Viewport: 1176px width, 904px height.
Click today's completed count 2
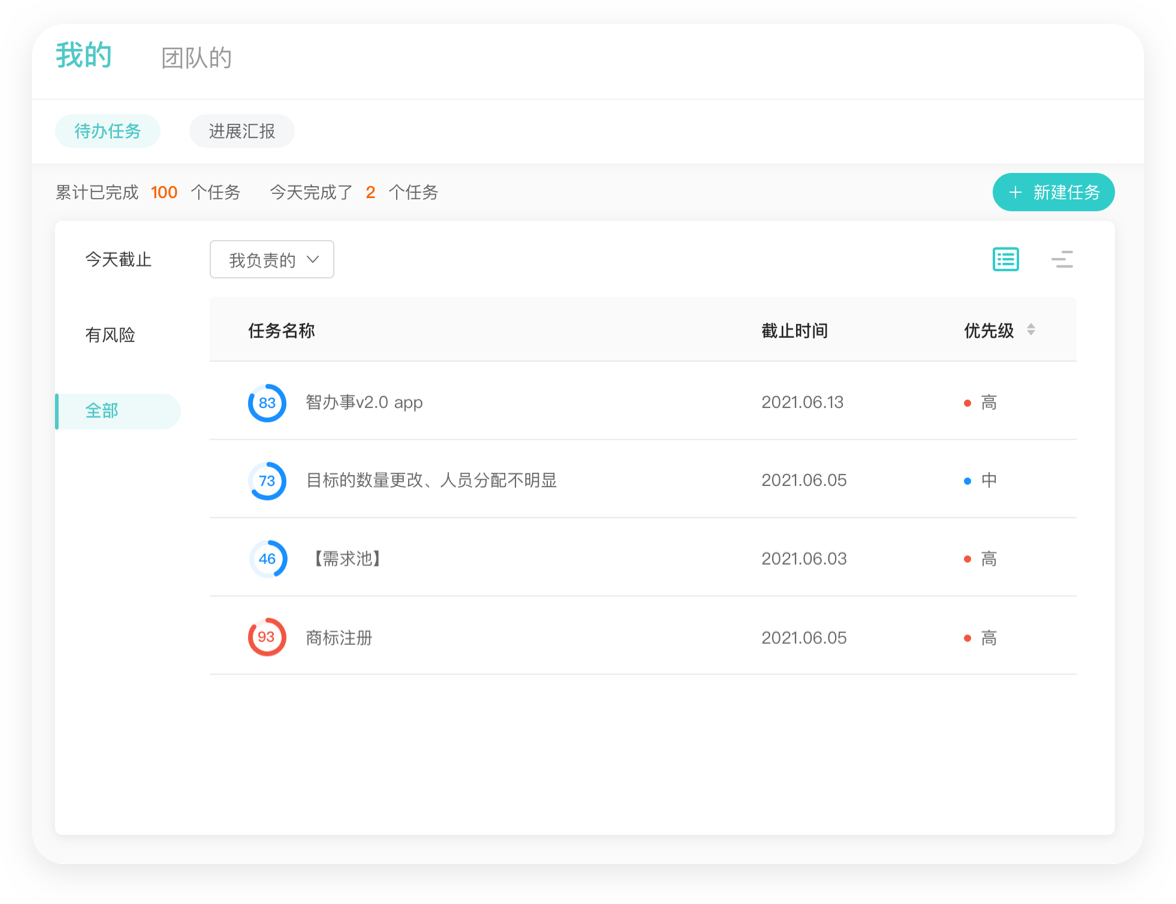point(370,193)
